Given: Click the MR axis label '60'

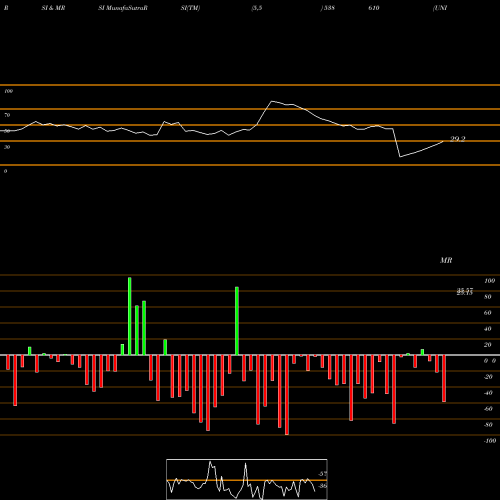Looking at the screenshot, I should [x=487, y=313].
